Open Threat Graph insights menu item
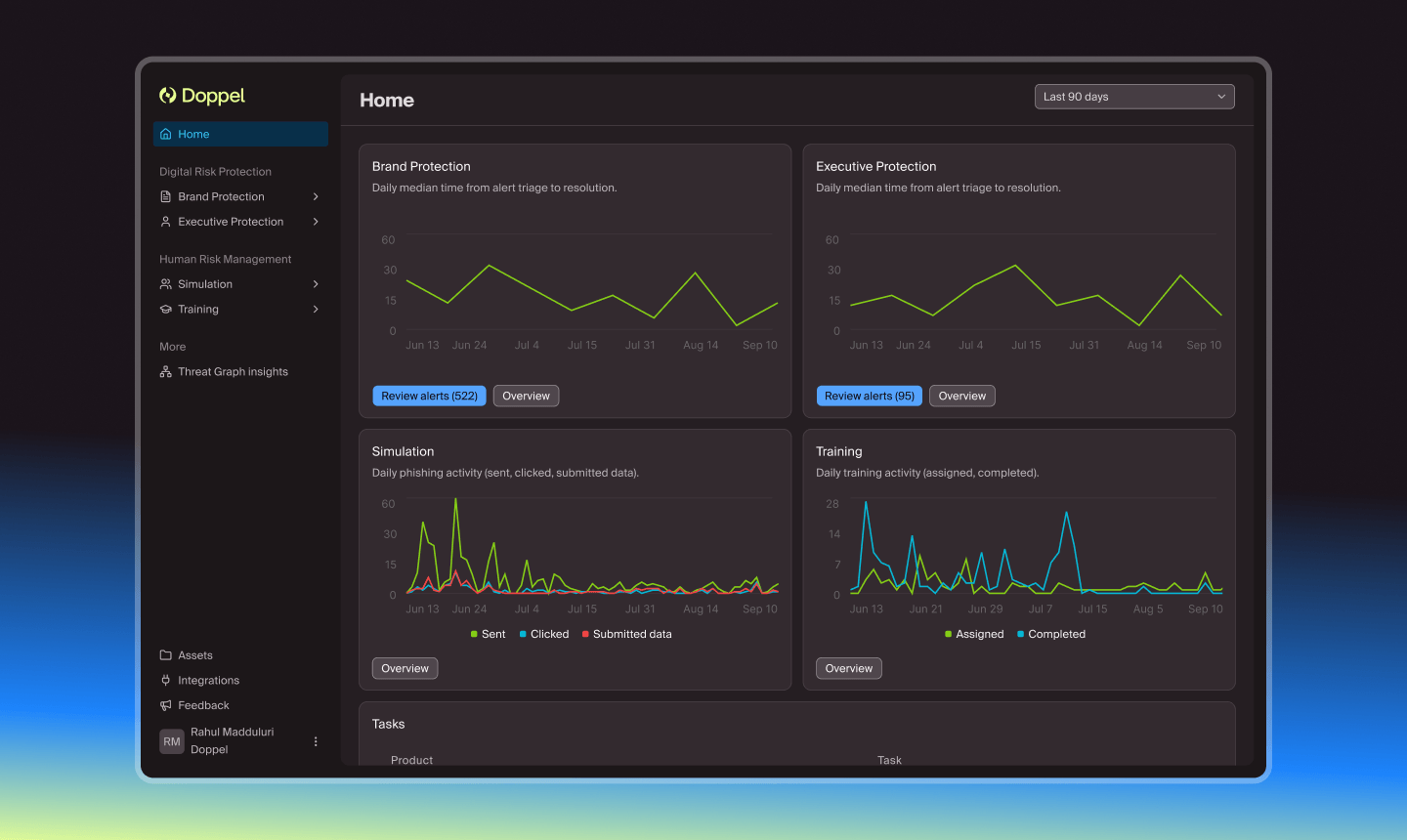 (x=240, y=372)
